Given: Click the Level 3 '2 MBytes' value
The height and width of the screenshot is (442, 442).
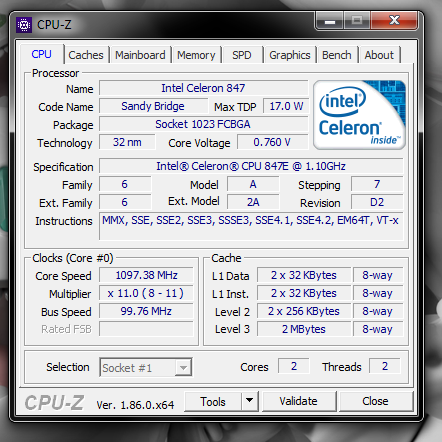Looking at the screenshot, I should [x=304, y=329].
